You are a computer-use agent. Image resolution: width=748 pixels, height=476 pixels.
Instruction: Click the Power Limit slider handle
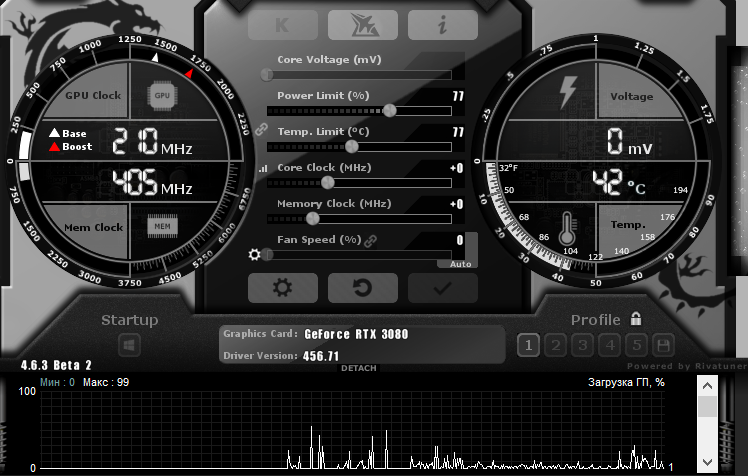[x=390, y=111]
